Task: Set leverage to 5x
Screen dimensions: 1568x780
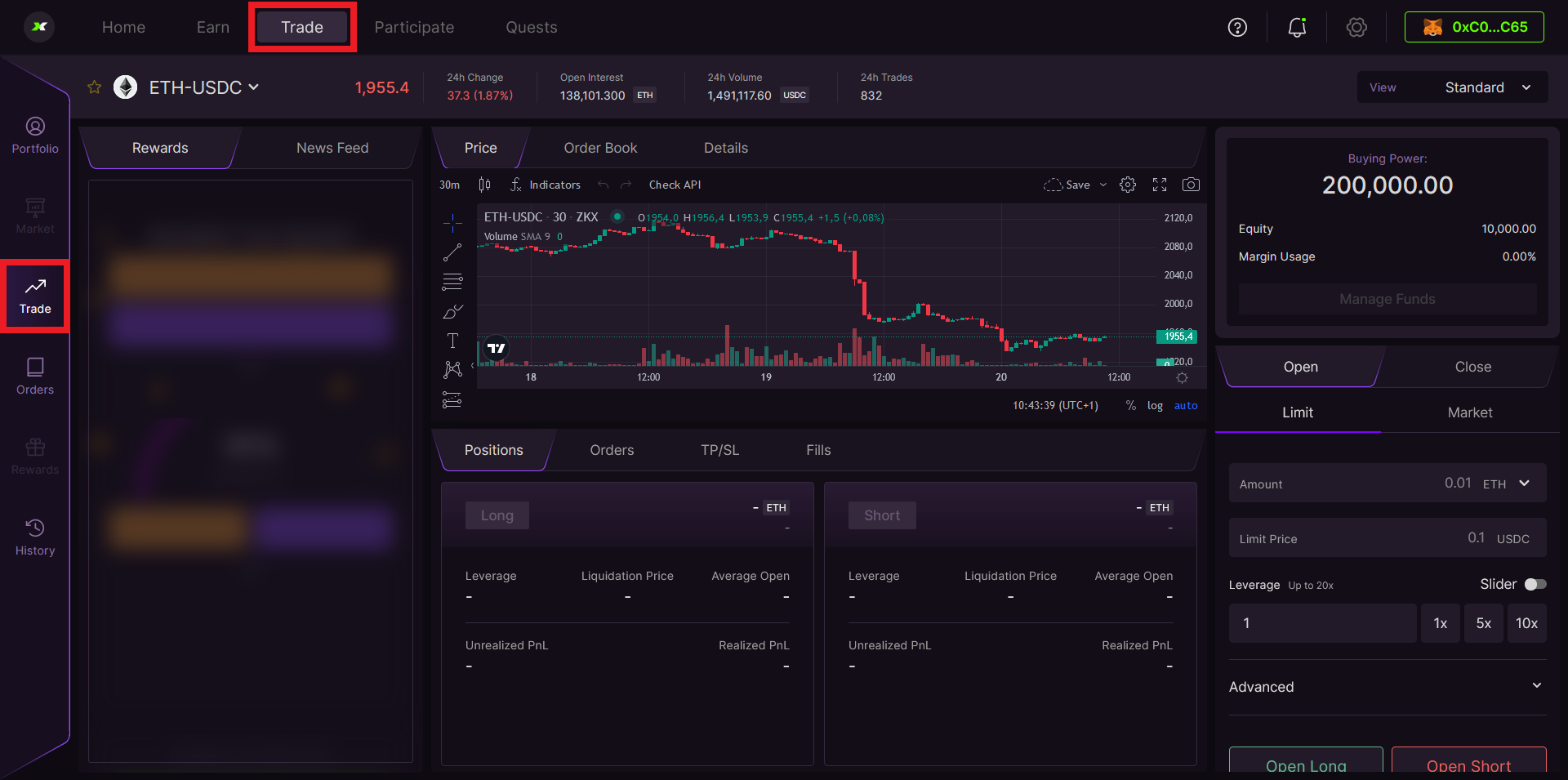Action: coord(1483,623)
